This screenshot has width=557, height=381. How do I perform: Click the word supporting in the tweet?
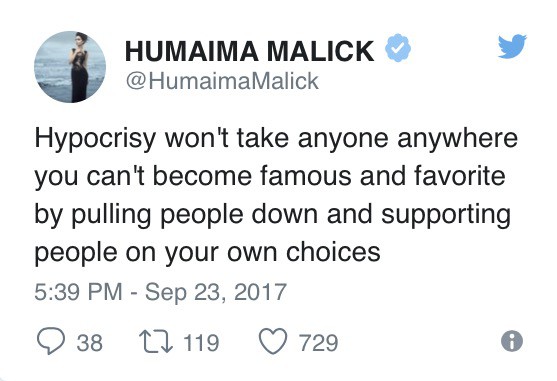[x=446, y=216]
